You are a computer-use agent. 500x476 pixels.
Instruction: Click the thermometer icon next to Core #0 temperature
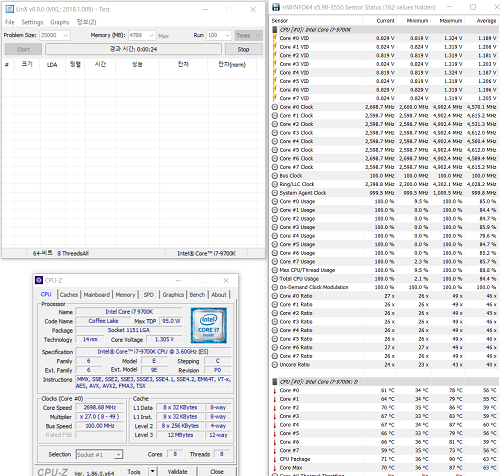(275, 390)
